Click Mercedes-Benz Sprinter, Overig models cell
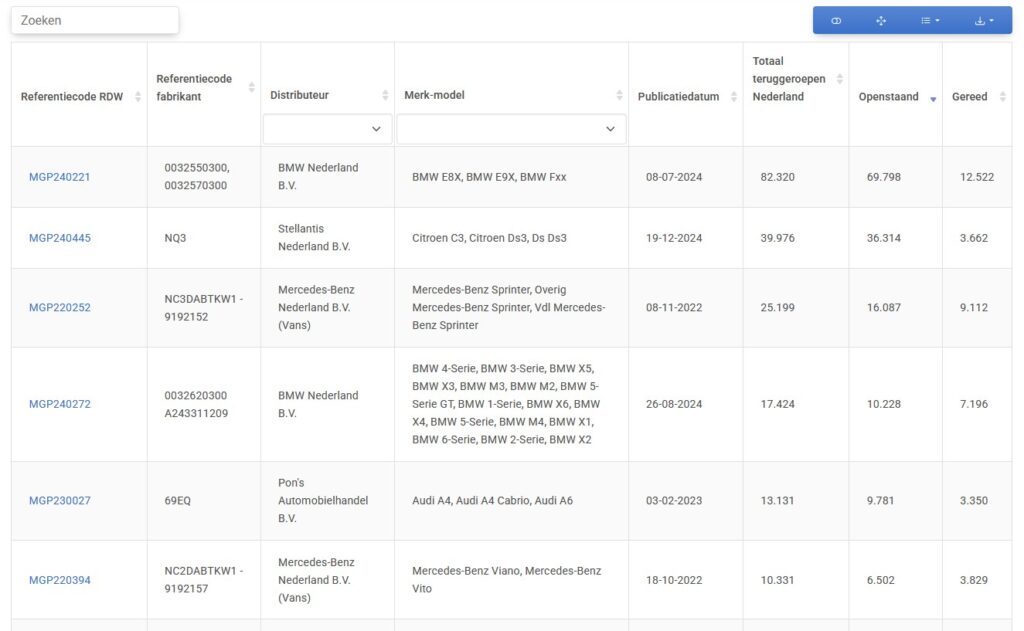1024x631 pixels. [509, 308]
